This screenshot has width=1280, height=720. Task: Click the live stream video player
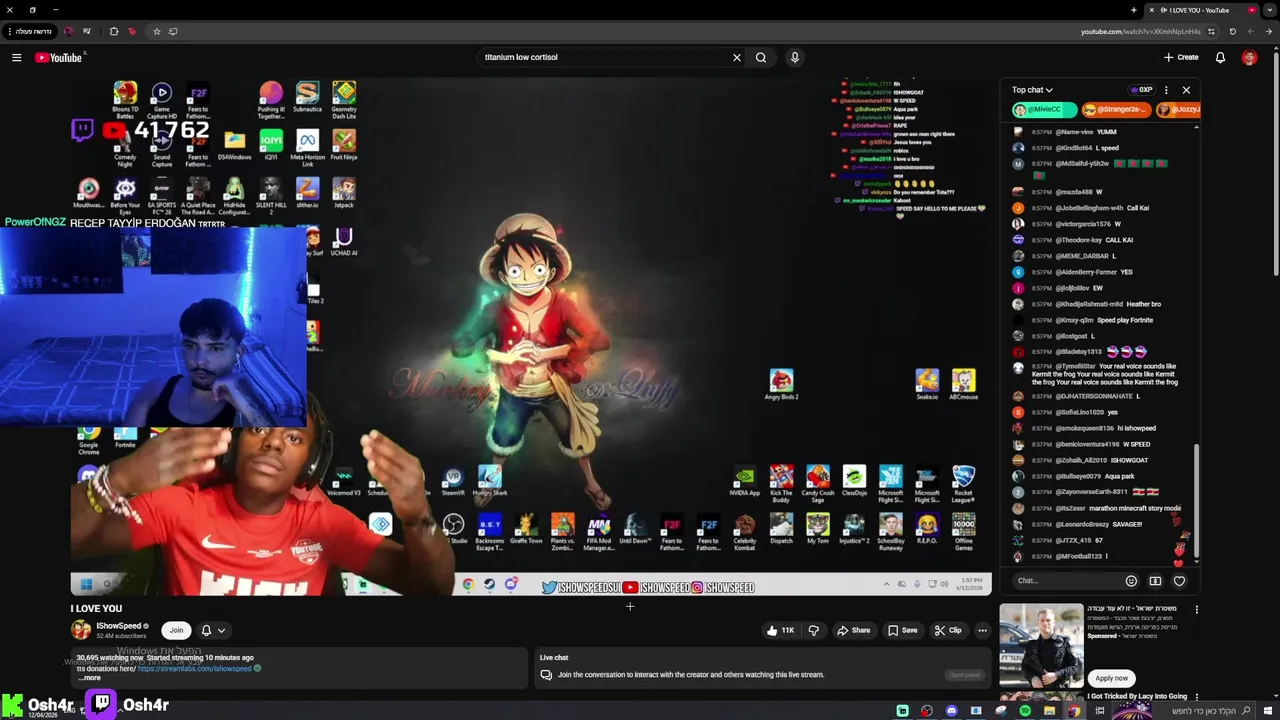click(x=531, y=336)
